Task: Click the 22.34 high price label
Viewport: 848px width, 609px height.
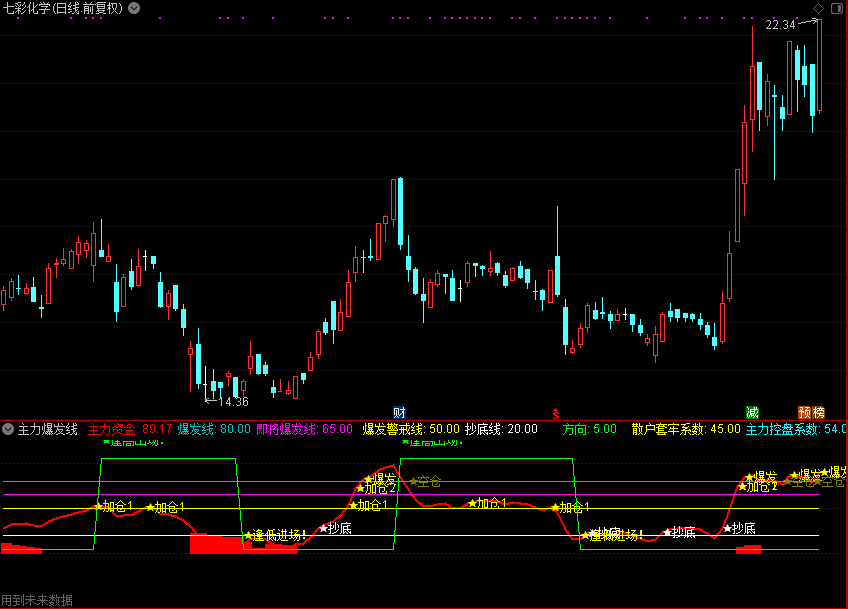Action: point(780,25)
